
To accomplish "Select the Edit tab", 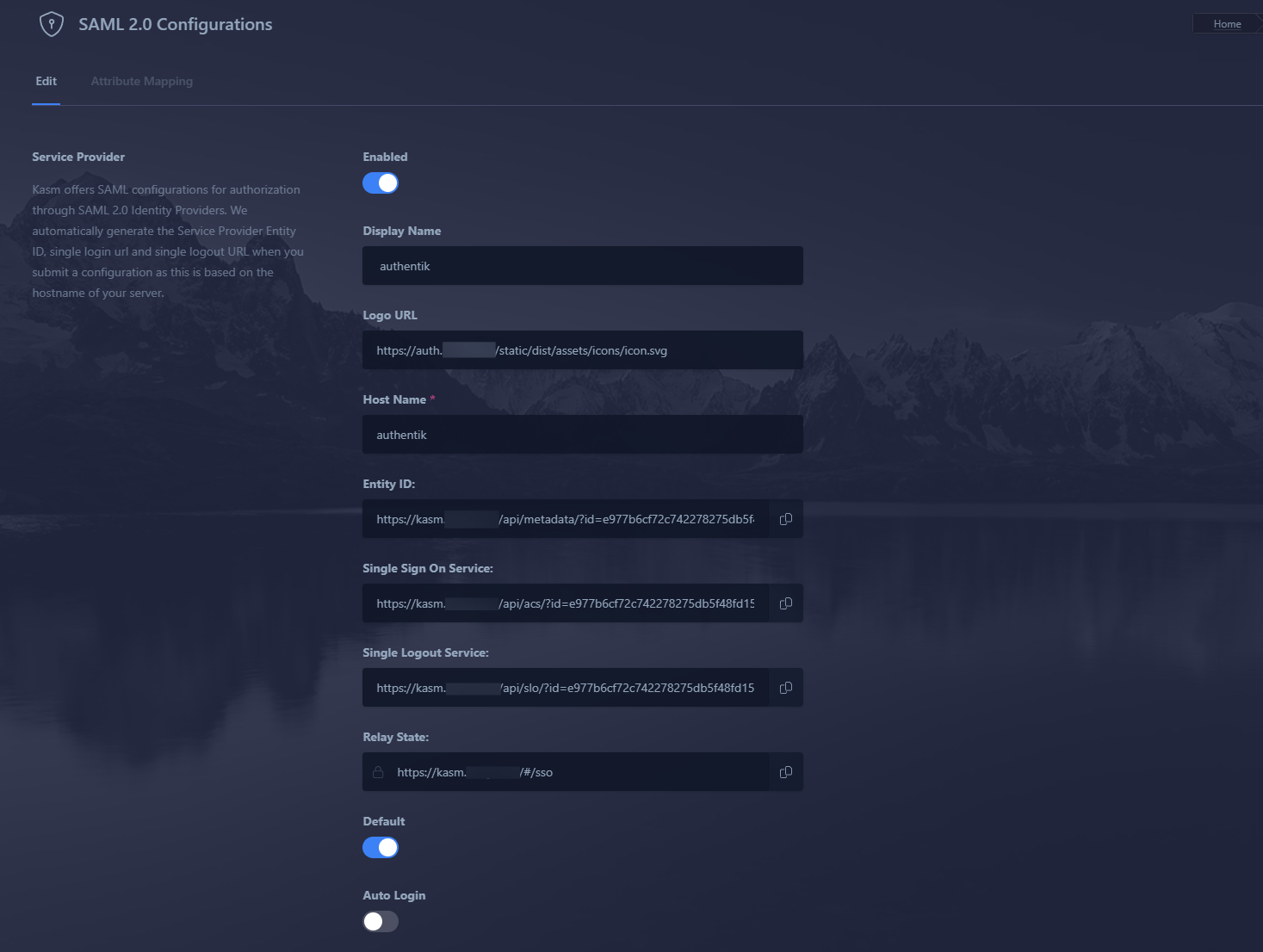I will [46, 81].
